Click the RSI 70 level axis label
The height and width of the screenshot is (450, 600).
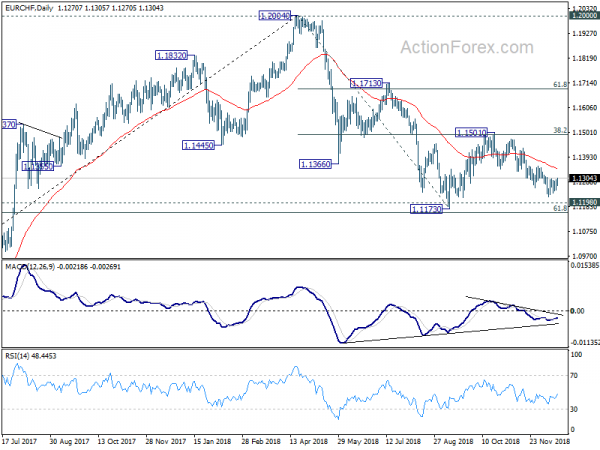pyautogui.click(x=574, y=376)
